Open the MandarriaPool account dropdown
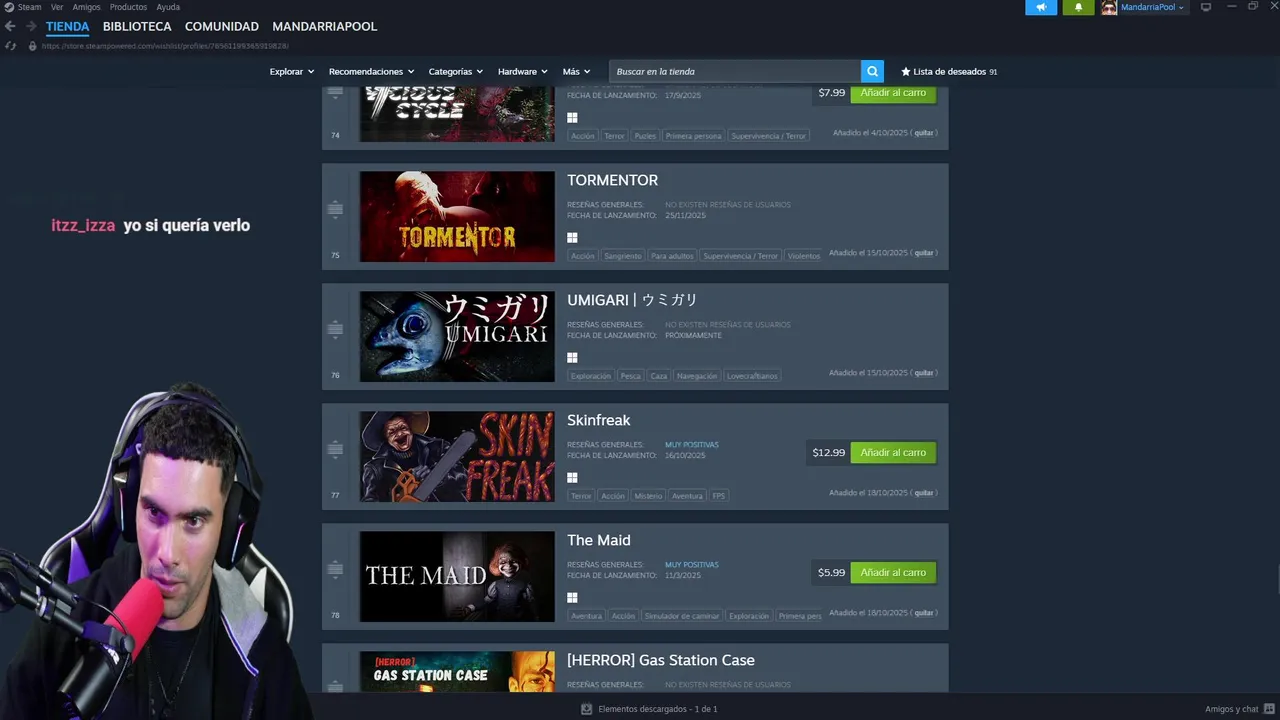1280x720 pixels. (x=1152, y=7)
